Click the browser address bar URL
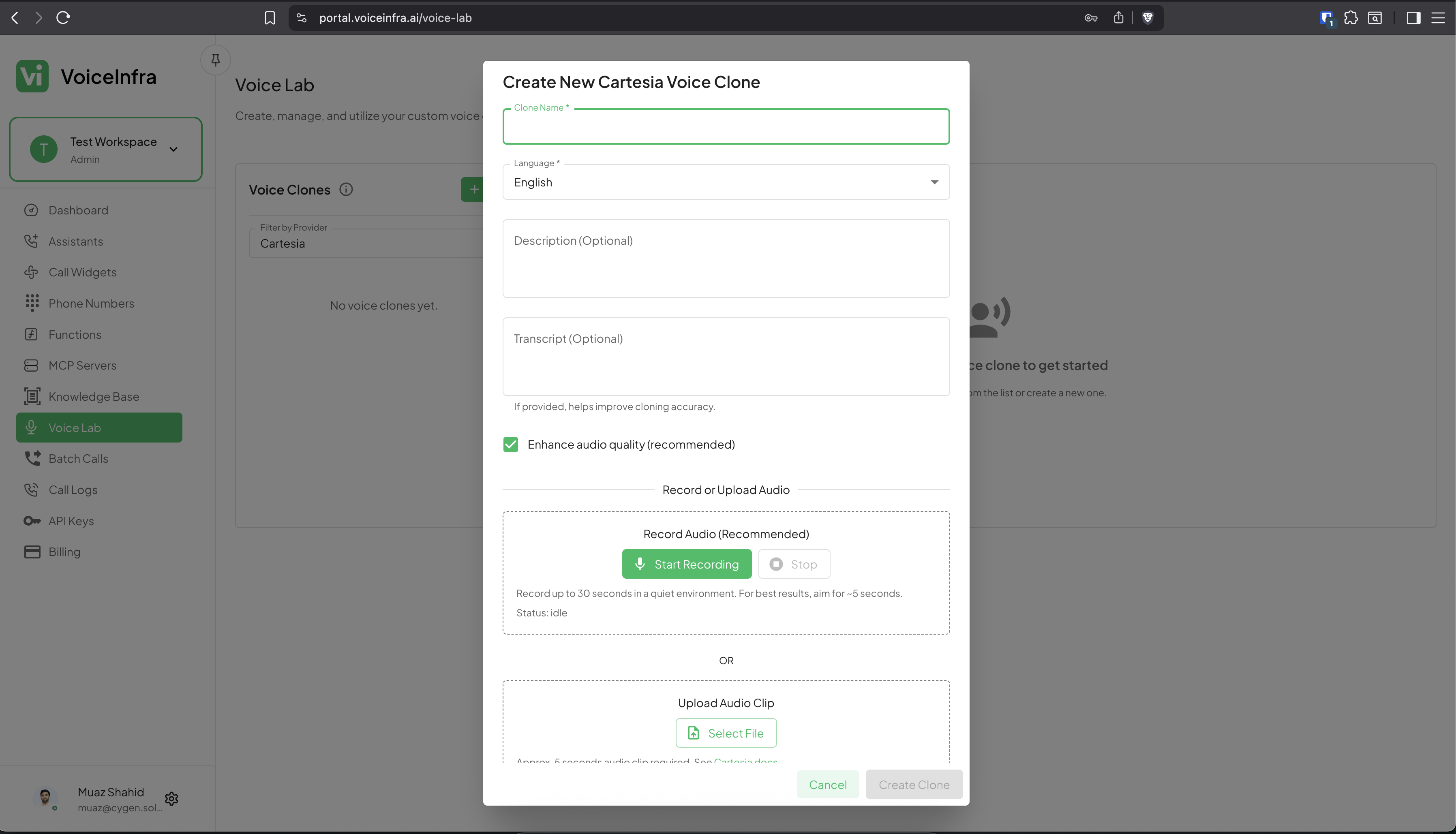The image size is (1456, 834). pos(395,18)
